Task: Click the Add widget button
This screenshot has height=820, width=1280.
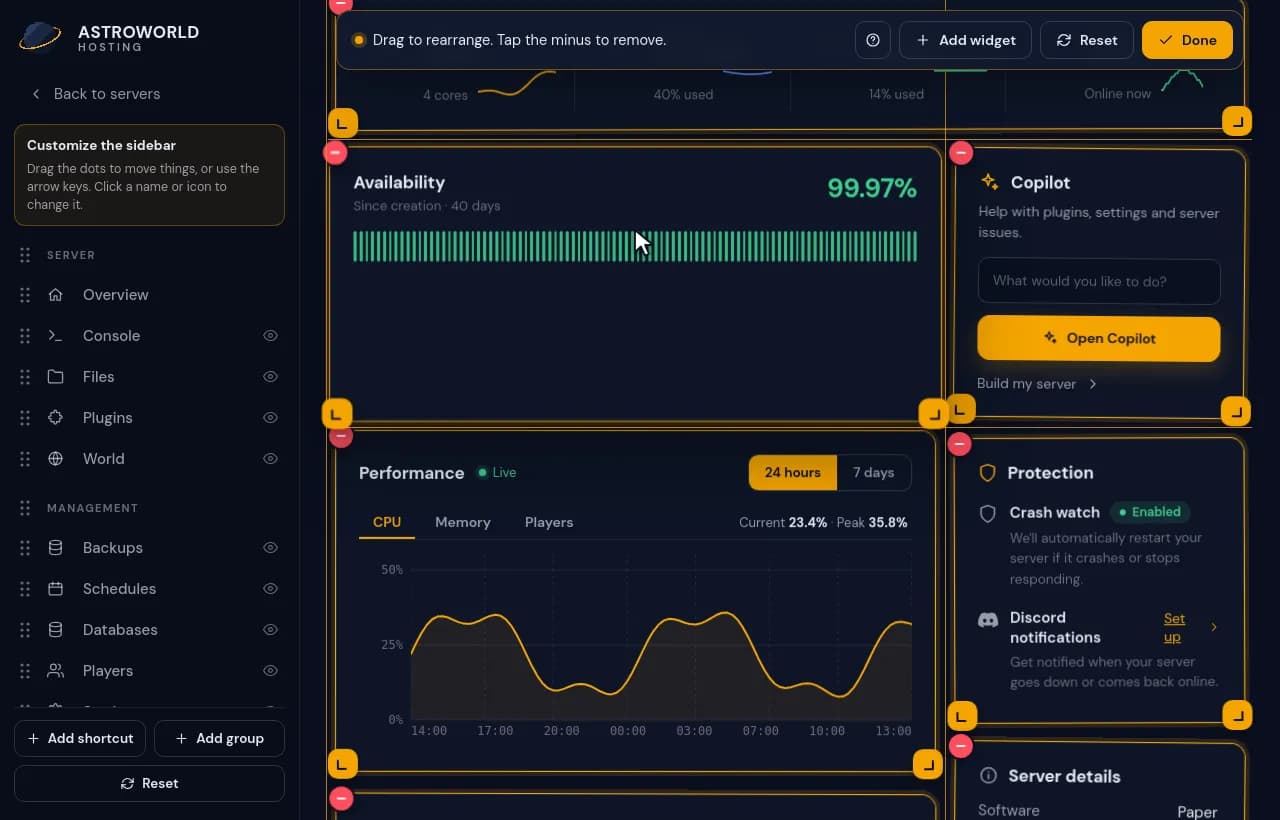Action: coord(966,40)
